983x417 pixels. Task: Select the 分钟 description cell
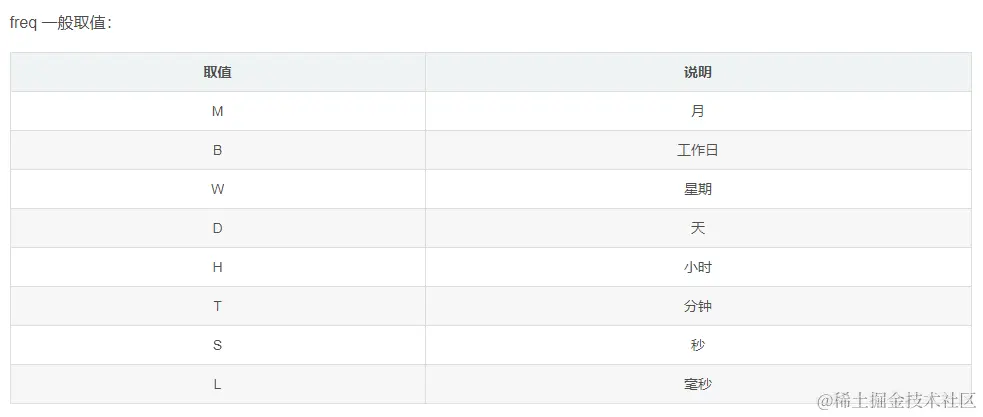698,306
